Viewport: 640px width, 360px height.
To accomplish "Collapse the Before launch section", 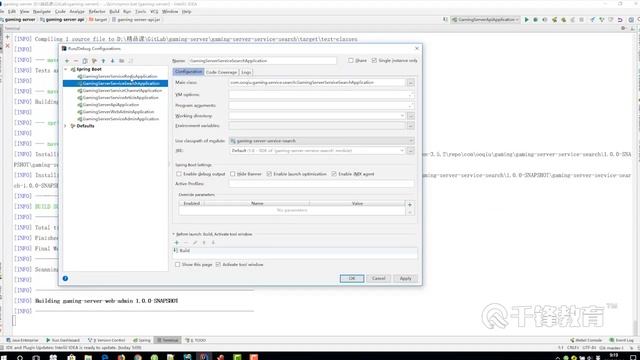I will [173, 234].
